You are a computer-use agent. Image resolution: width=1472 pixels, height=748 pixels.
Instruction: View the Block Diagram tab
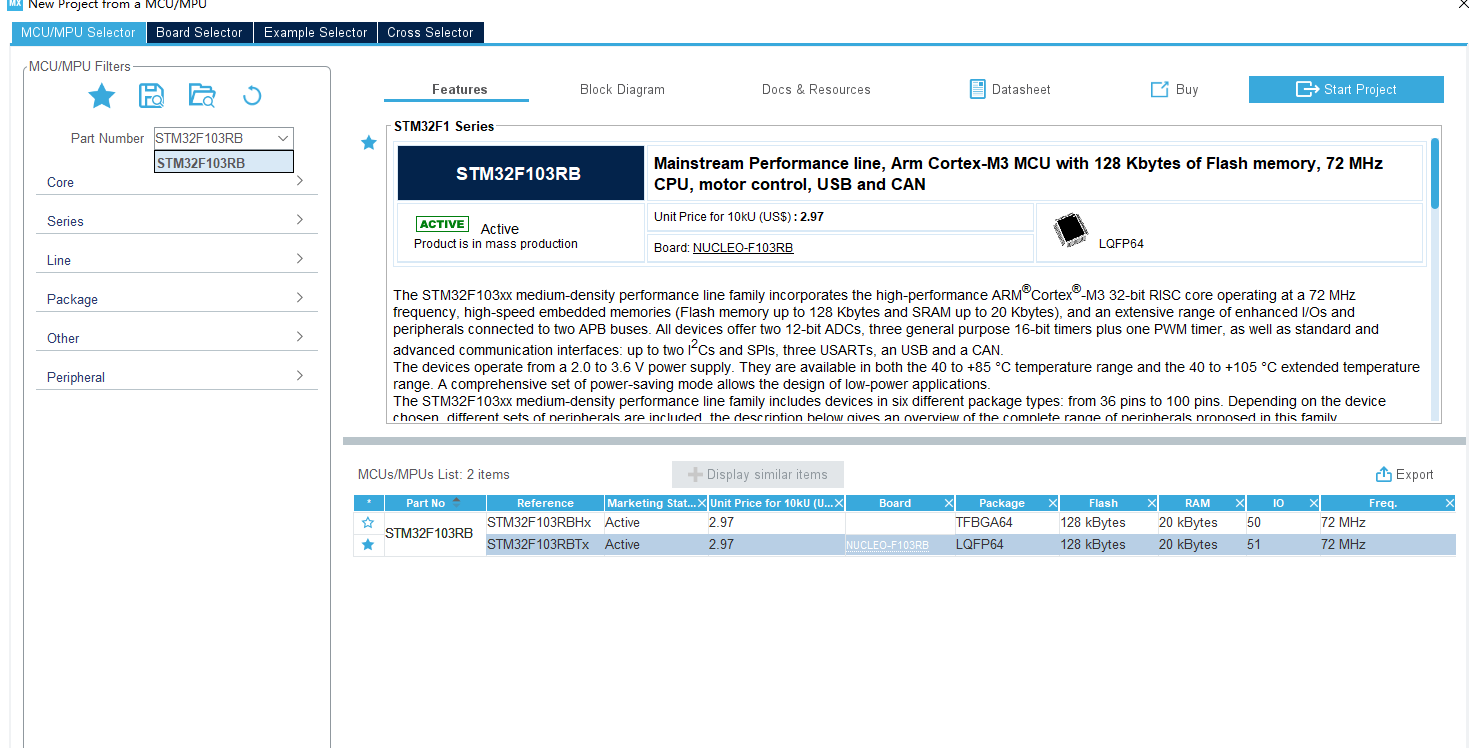pyautogui.click(x=622, y=89)
